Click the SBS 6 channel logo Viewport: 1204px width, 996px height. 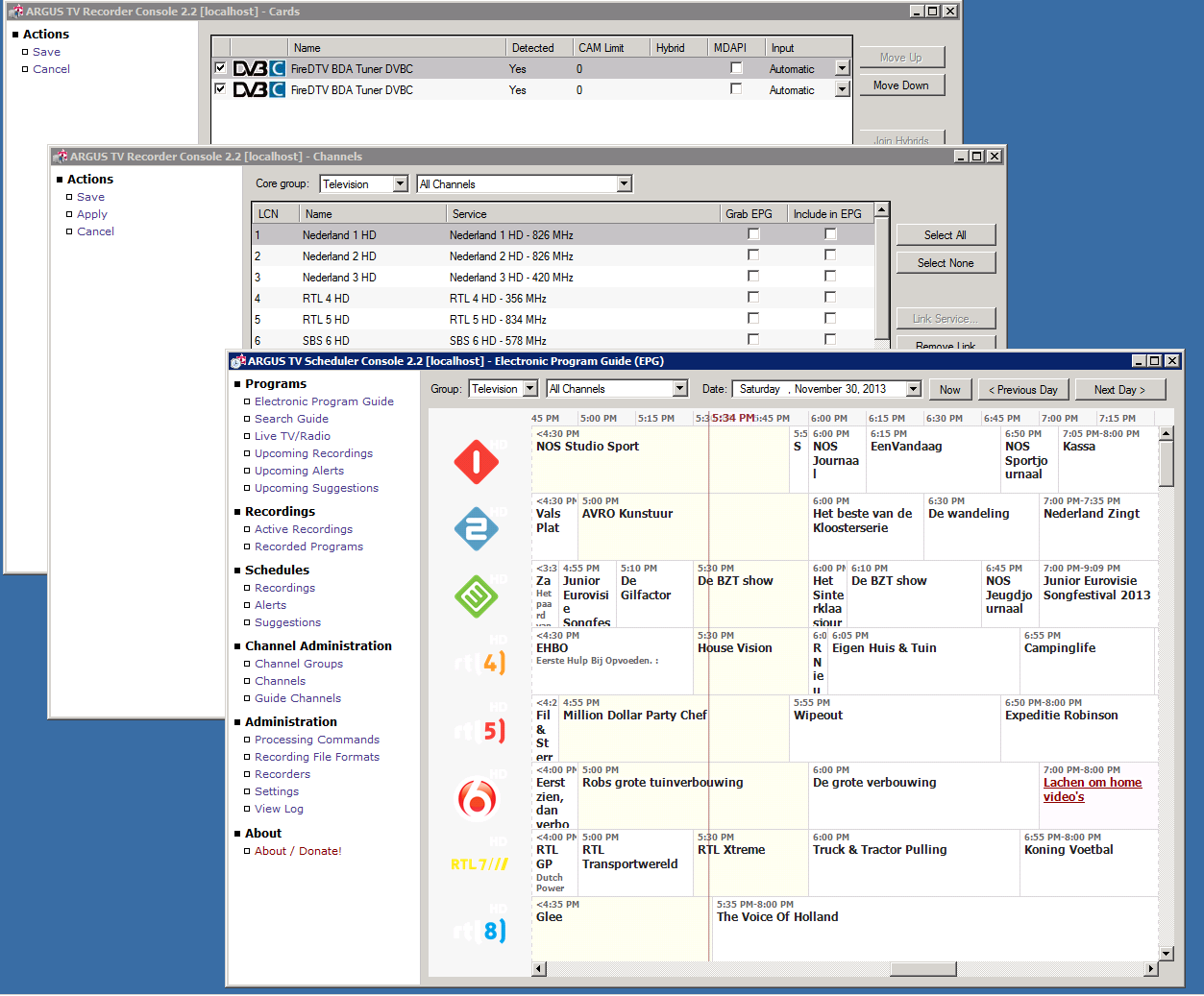(478, 798)
